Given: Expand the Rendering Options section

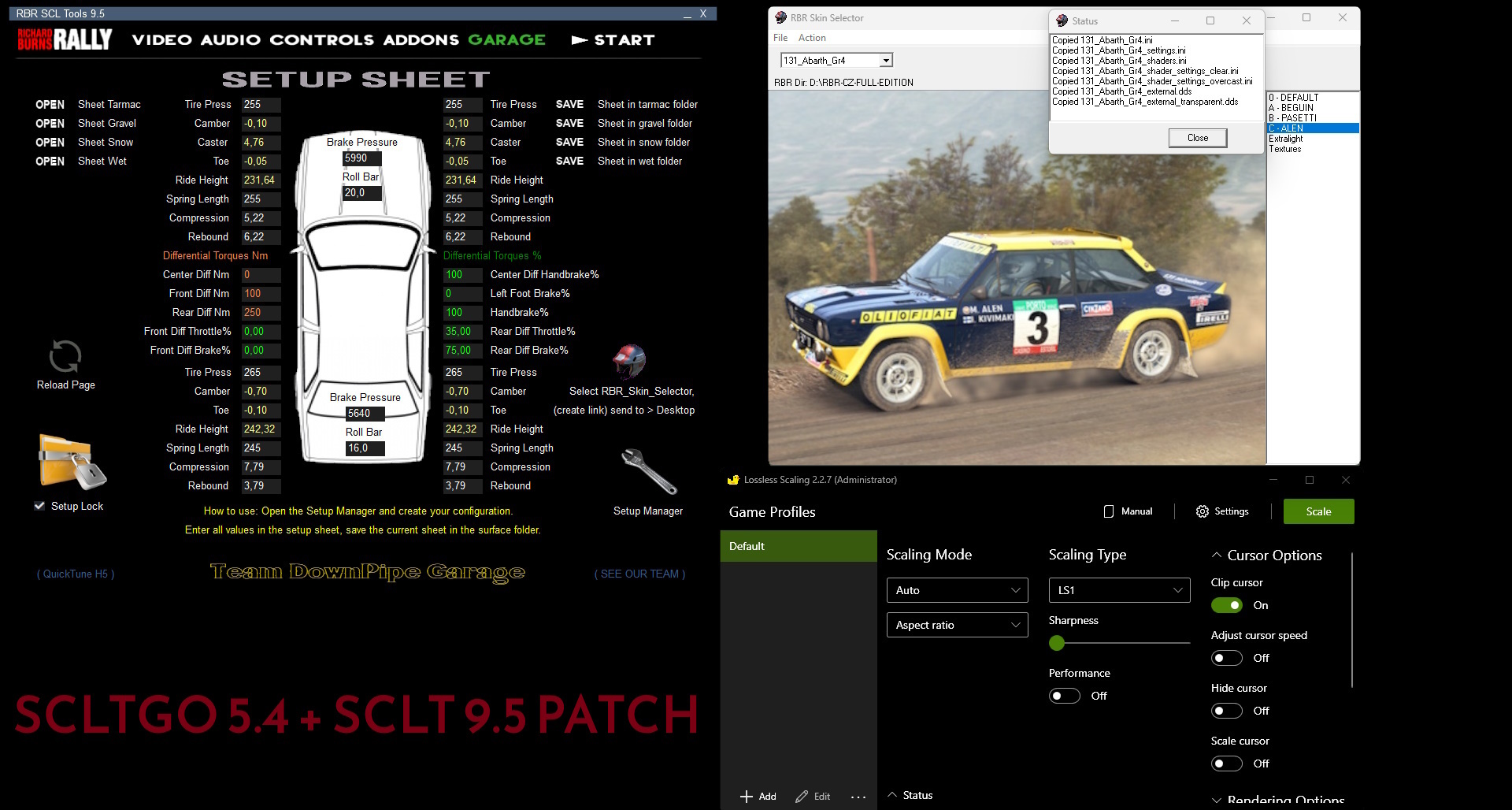Looking at the screenshot, I should click(x=1217, y=801).
